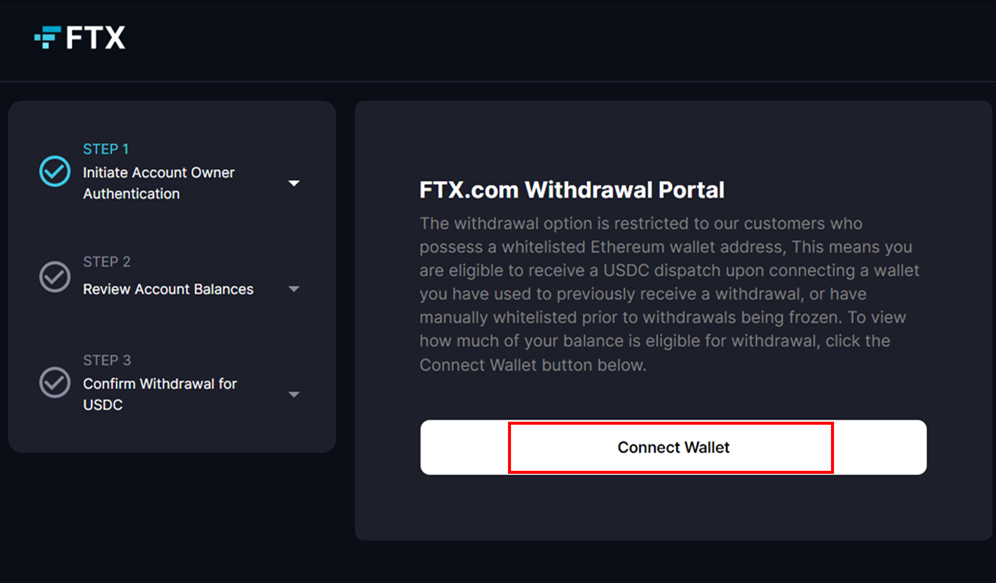Expand the Confirm Withdrawal for USDC arrow

pos(293,394)
